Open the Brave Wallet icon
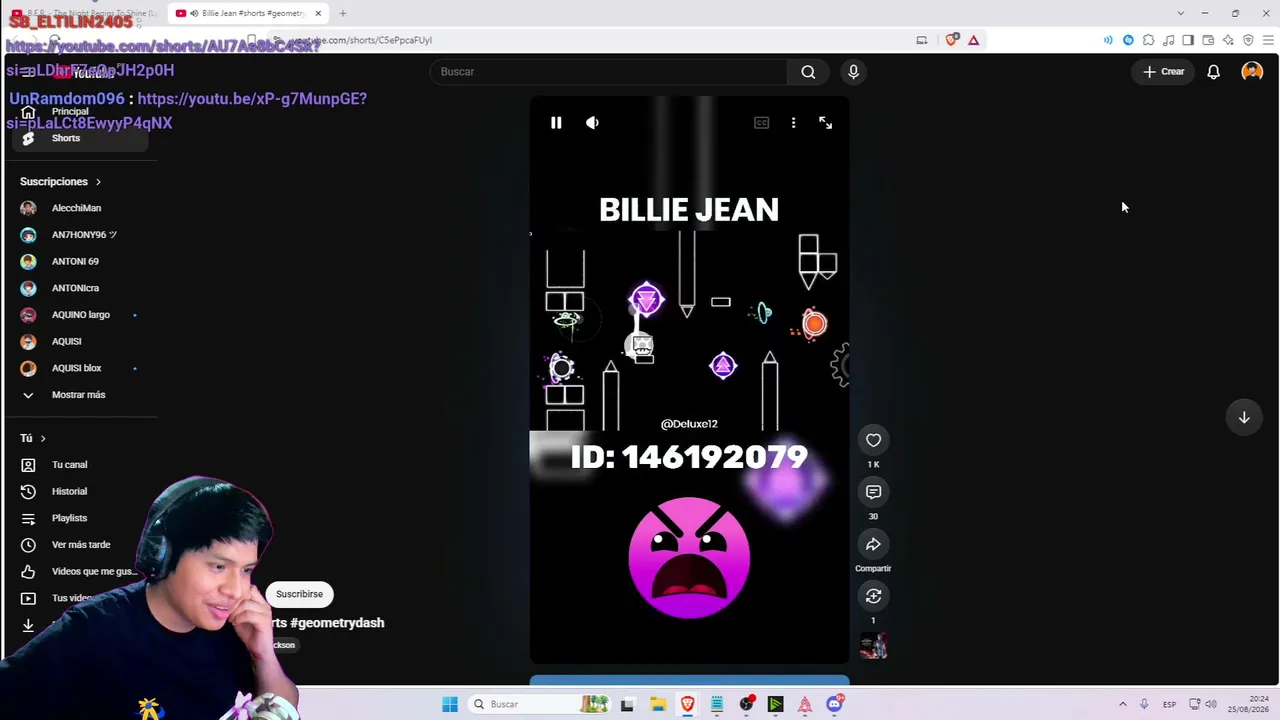The image size is (1280, 720). (x=1208, y=40)
